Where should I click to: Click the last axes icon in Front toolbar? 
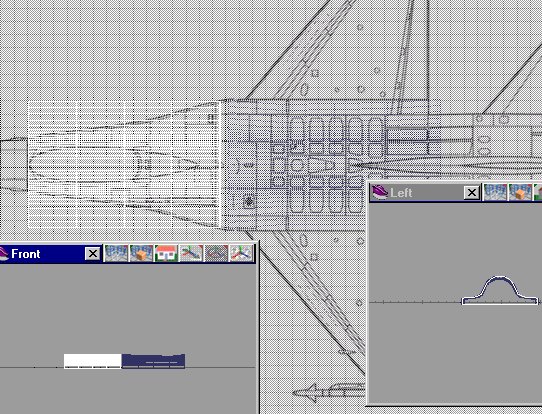coord(241,253)
